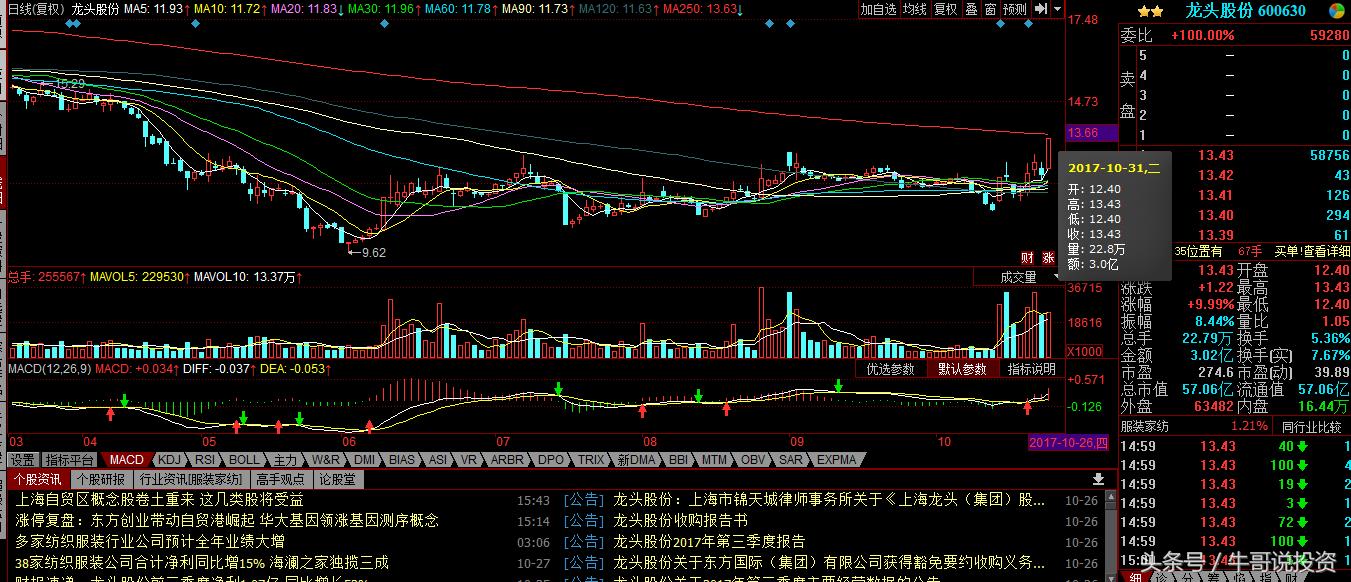
Task: Click the colorful pie chart icon beside 龙头股份
Action: pyautogui.click(x=1337, y=10)
